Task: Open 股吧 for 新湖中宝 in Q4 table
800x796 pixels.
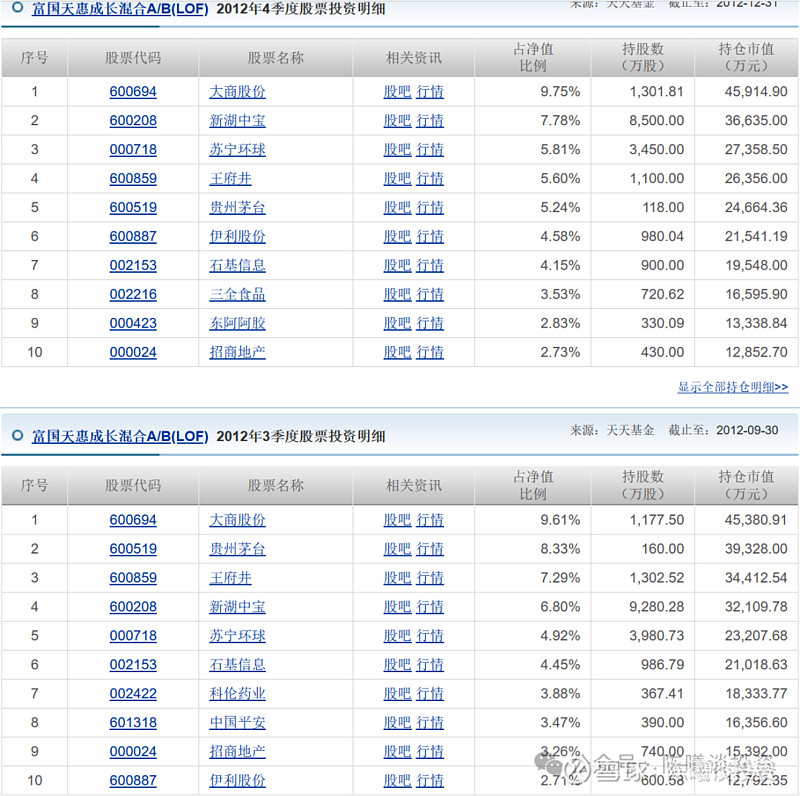Action: 397,121
